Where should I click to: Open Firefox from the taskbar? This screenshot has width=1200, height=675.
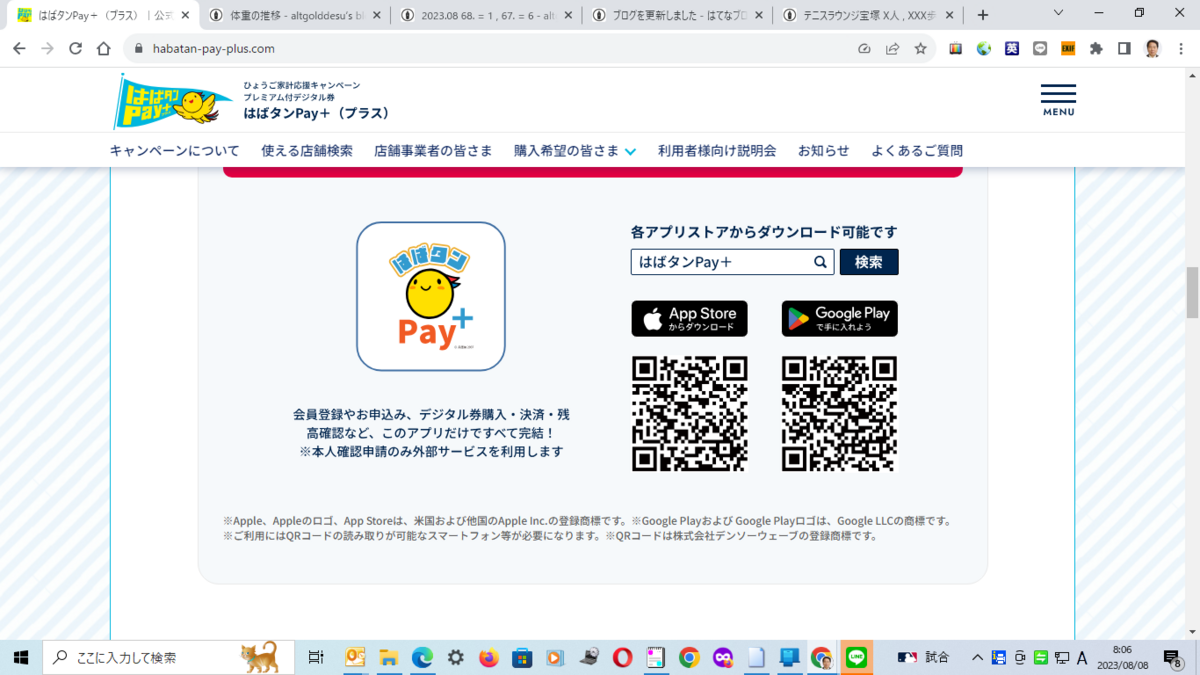click(x=488, y=658)
